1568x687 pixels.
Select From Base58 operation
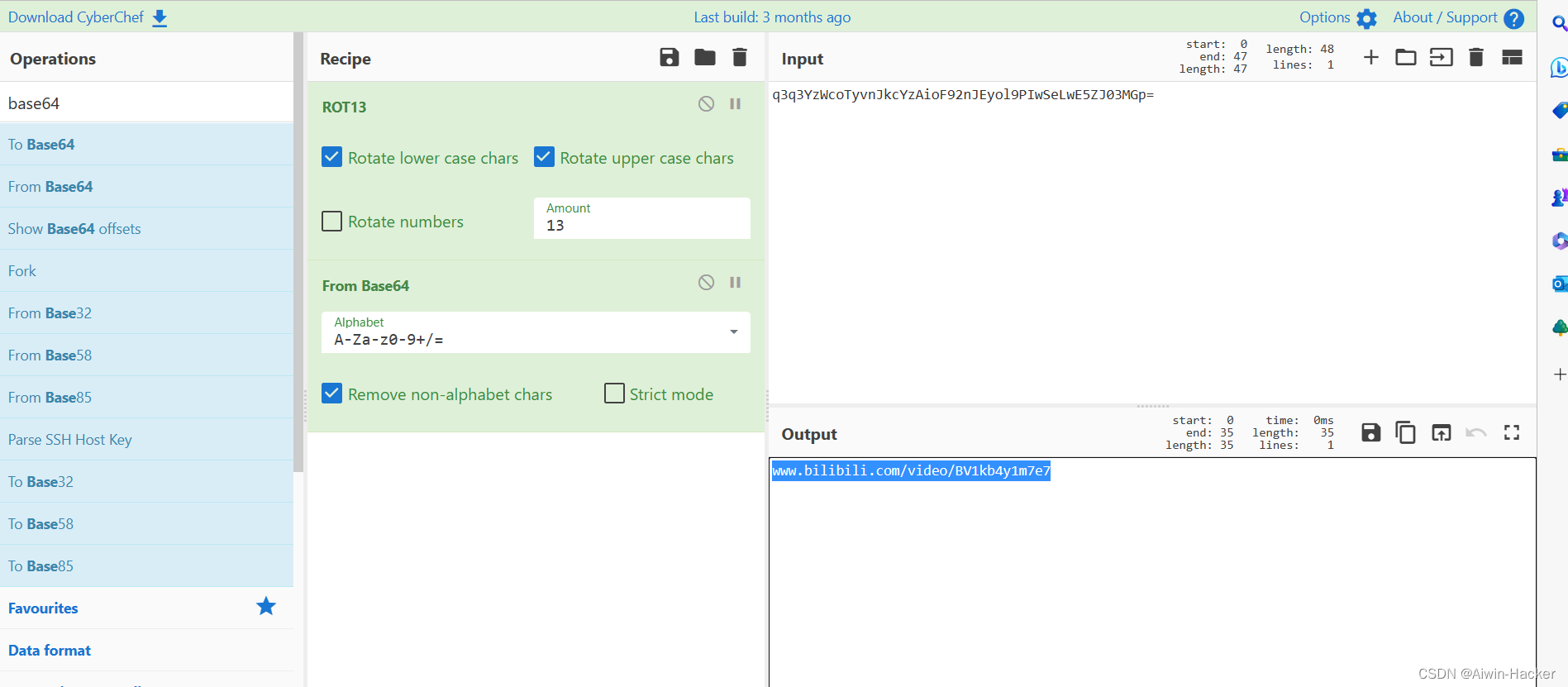147,355
